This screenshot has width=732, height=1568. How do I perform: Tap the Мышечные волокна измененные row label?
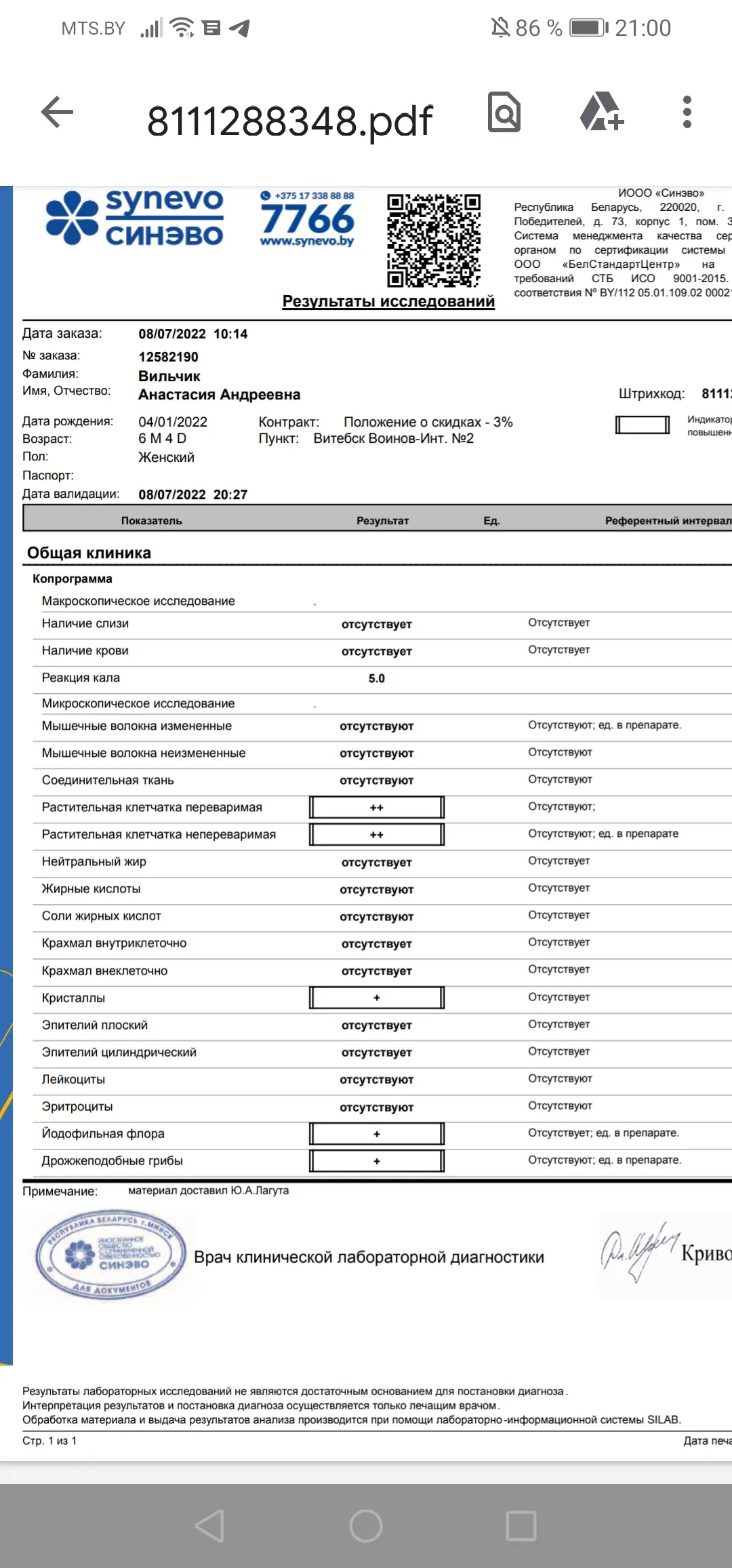click(x=137, y=726)
